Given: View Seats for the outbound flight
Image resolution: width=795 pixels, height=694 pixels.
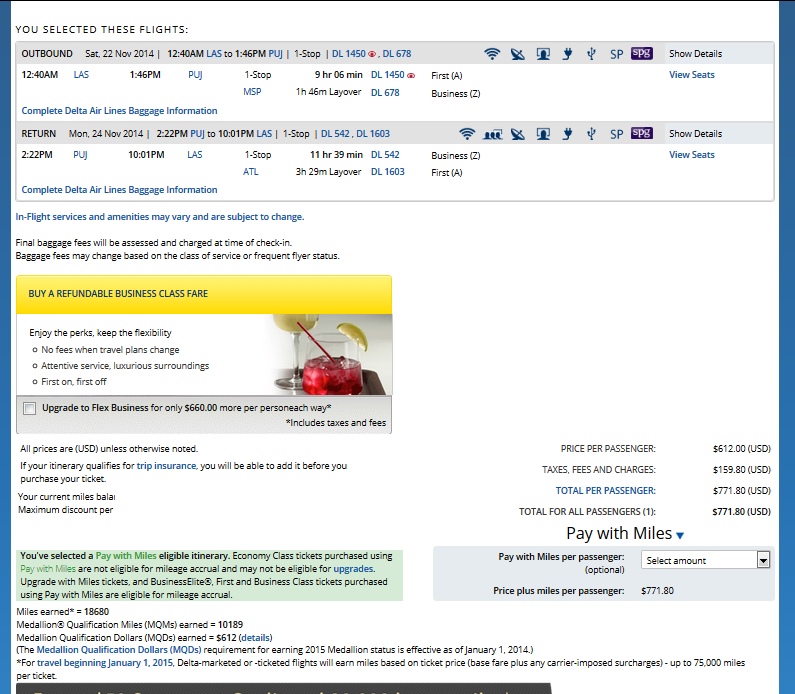Looking at the screenshot, I should 691,75.
